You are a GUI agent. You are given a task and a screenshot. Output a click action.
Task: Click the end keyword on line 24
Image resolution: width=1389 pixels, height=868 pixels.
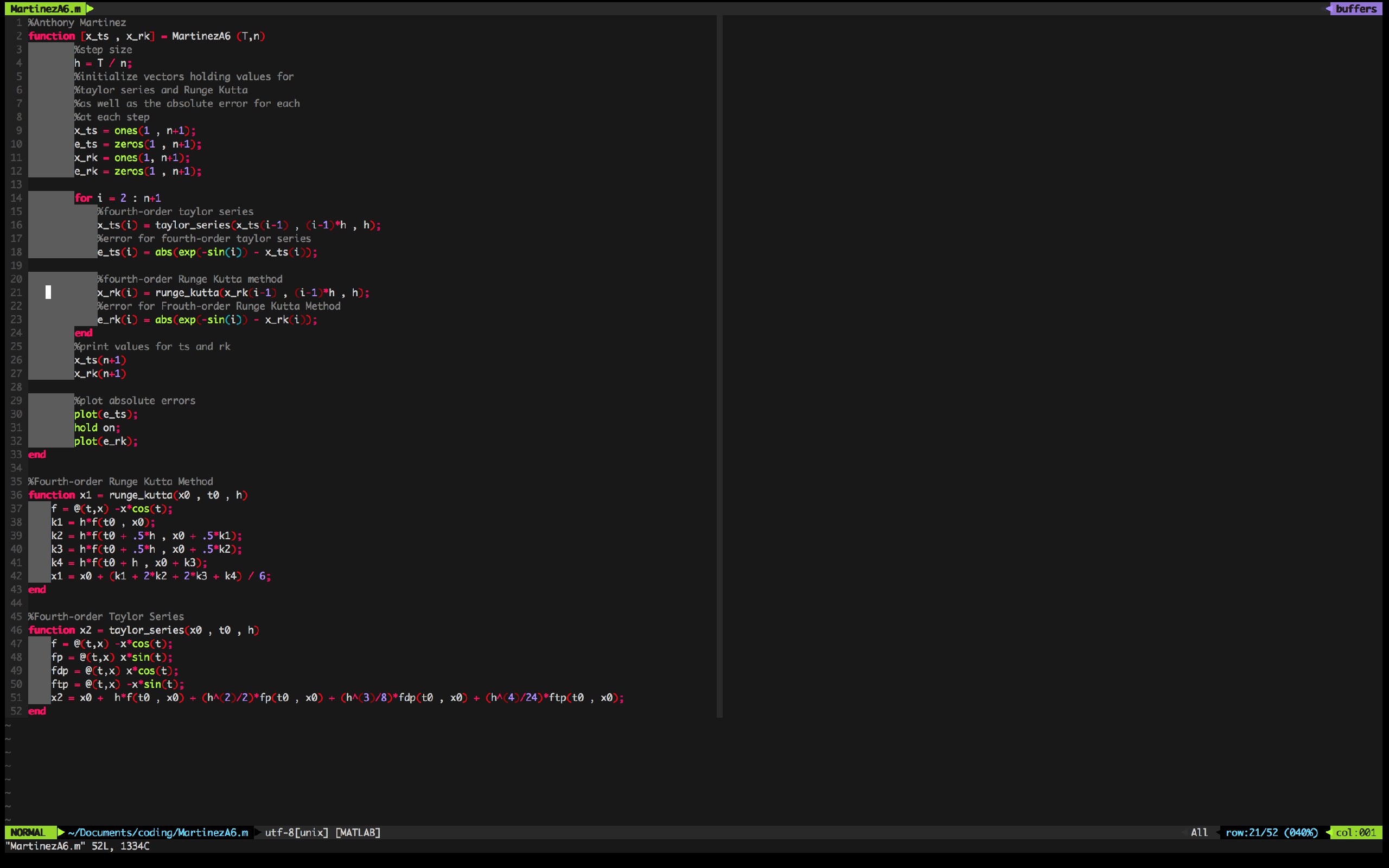pyautogui.click(x=83, y=333)
